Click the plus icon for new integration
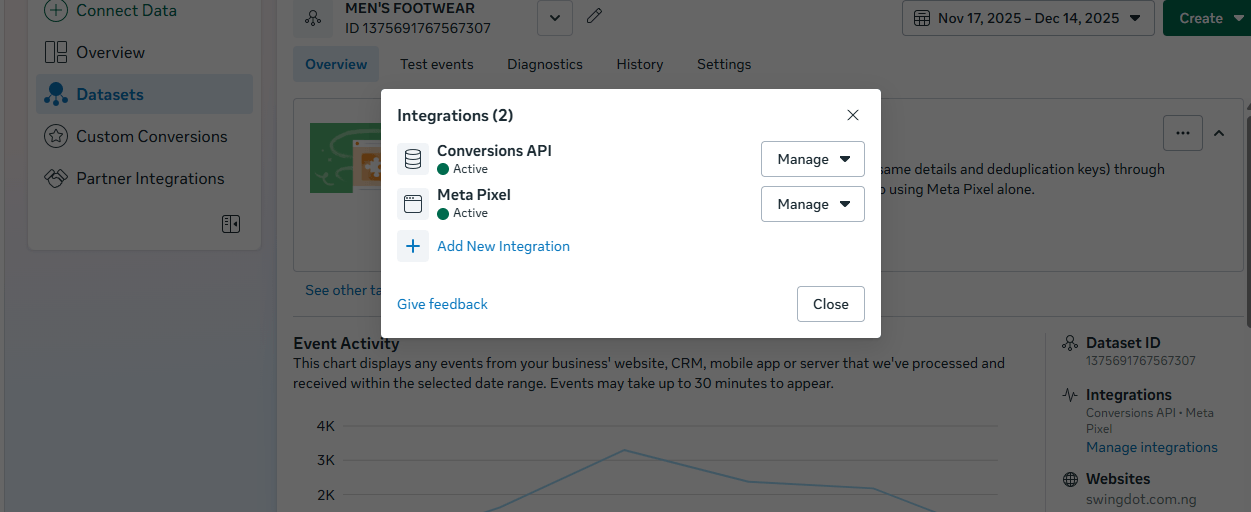This screenshot has width=1251, height=512. point(413,246)
